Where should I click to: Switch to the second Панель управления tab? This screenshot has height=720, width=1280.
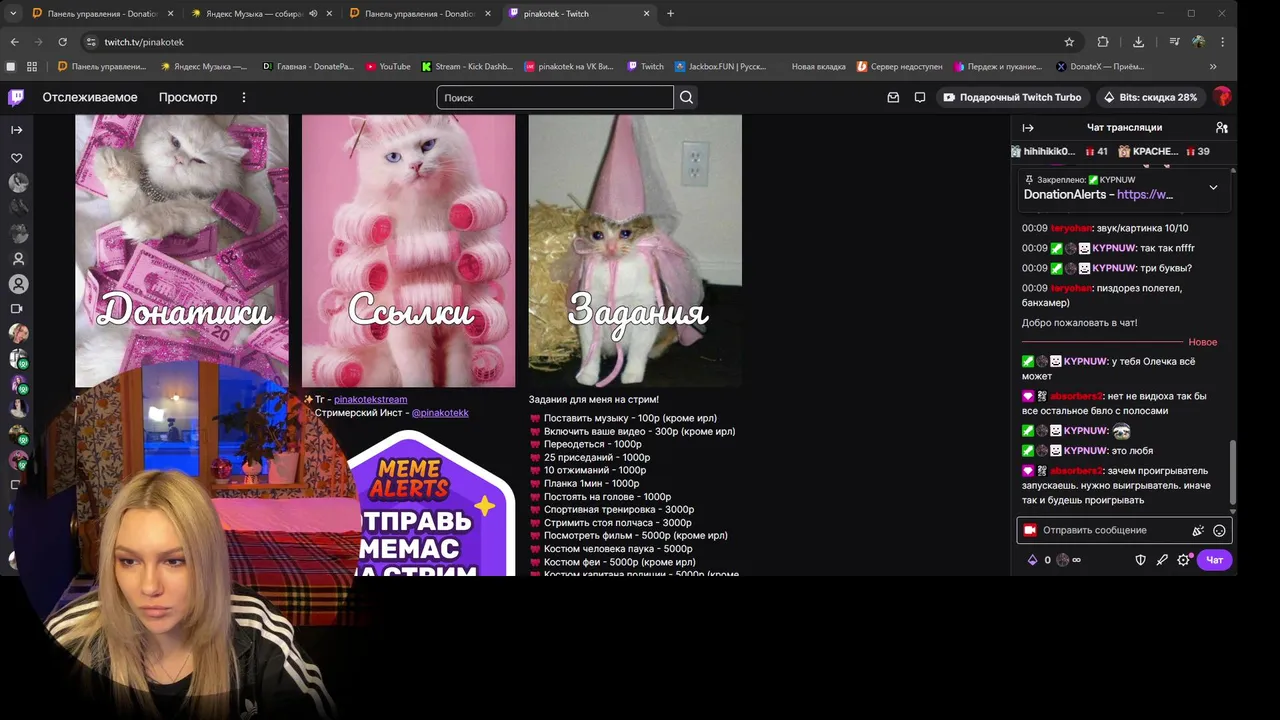420,14
